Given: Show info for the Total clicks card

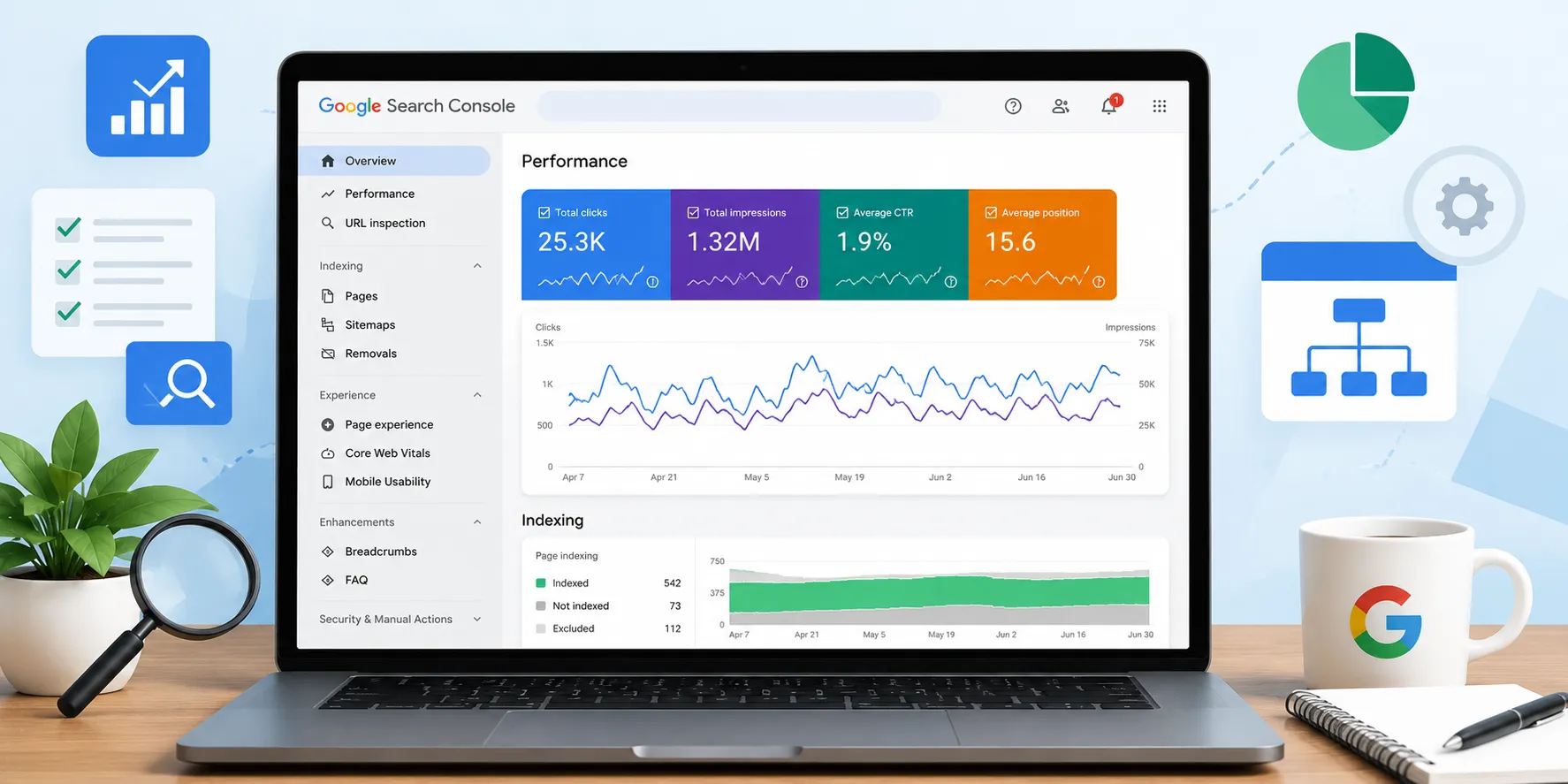Looking at the screenshot, I should pos(652,282).
